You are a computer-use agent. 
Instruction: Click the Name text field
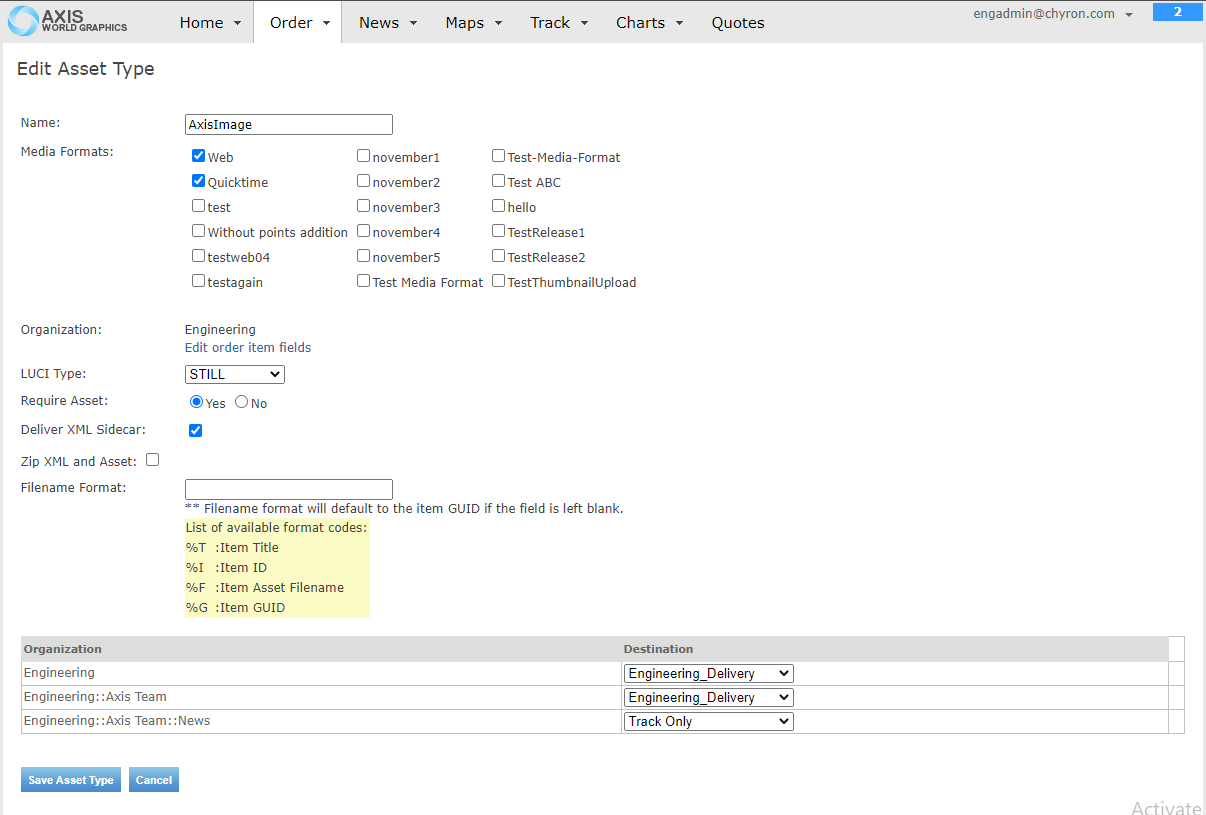click(x=288, y=125)
